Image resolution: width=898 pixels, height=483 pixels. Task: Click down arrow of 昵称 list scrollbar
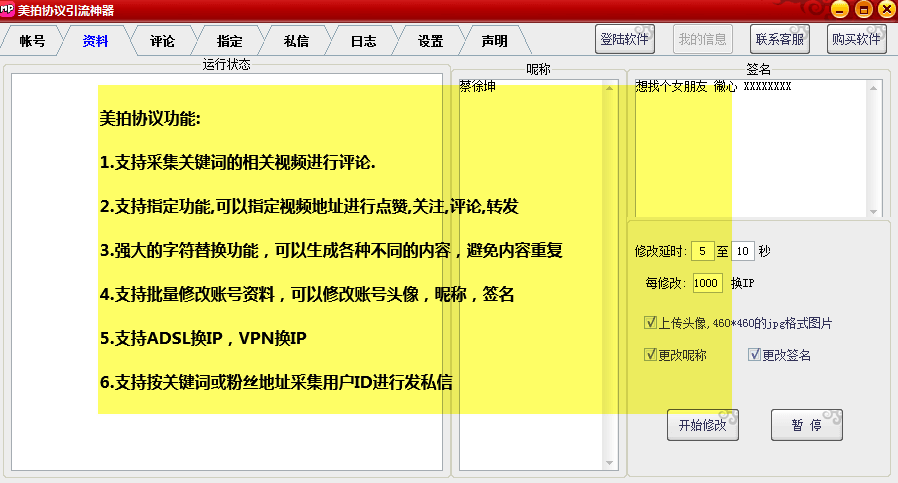(x=609, y=462)
